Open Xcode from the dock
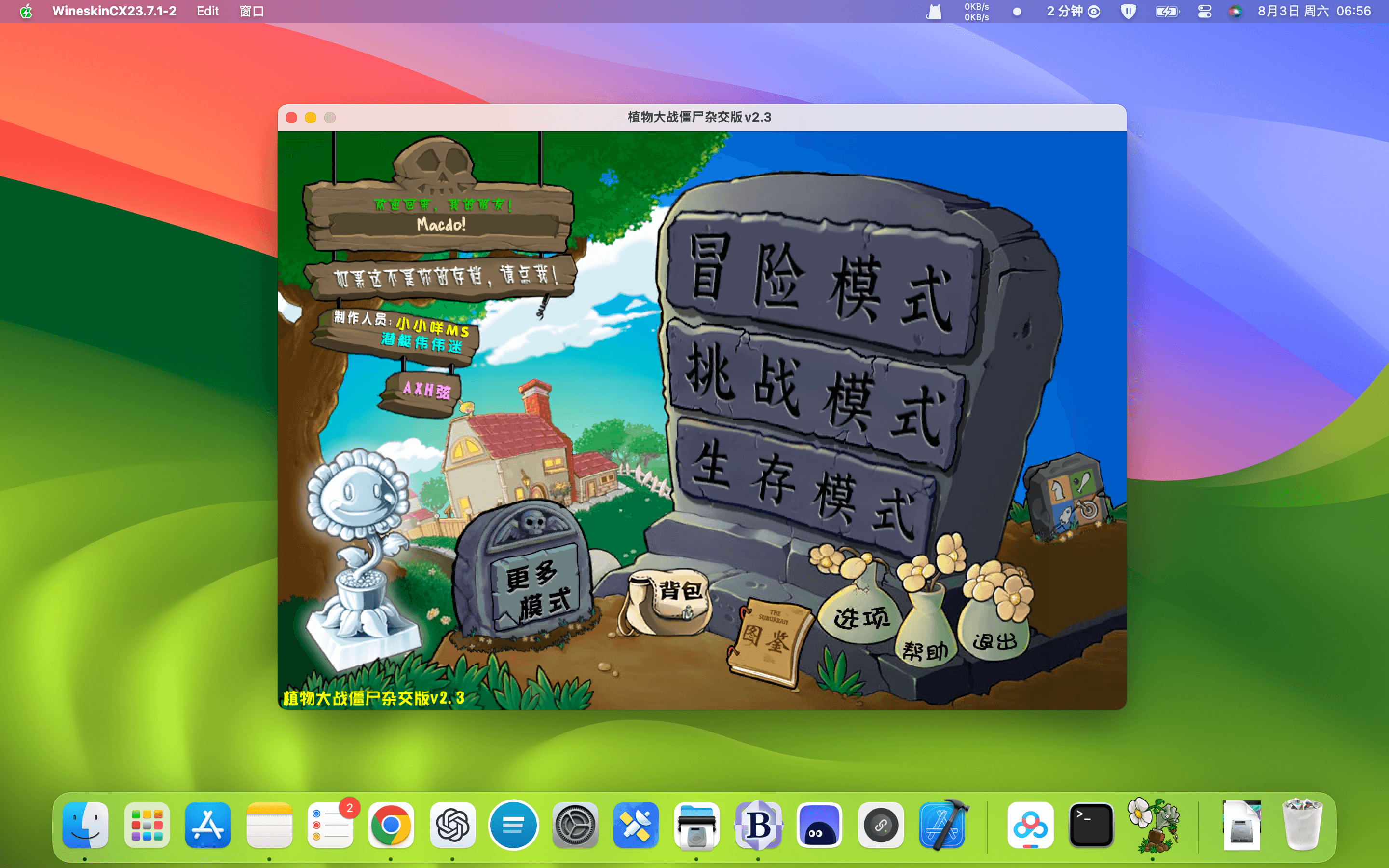The width and height of the screenshot is (1389, 868). [943, 825]
